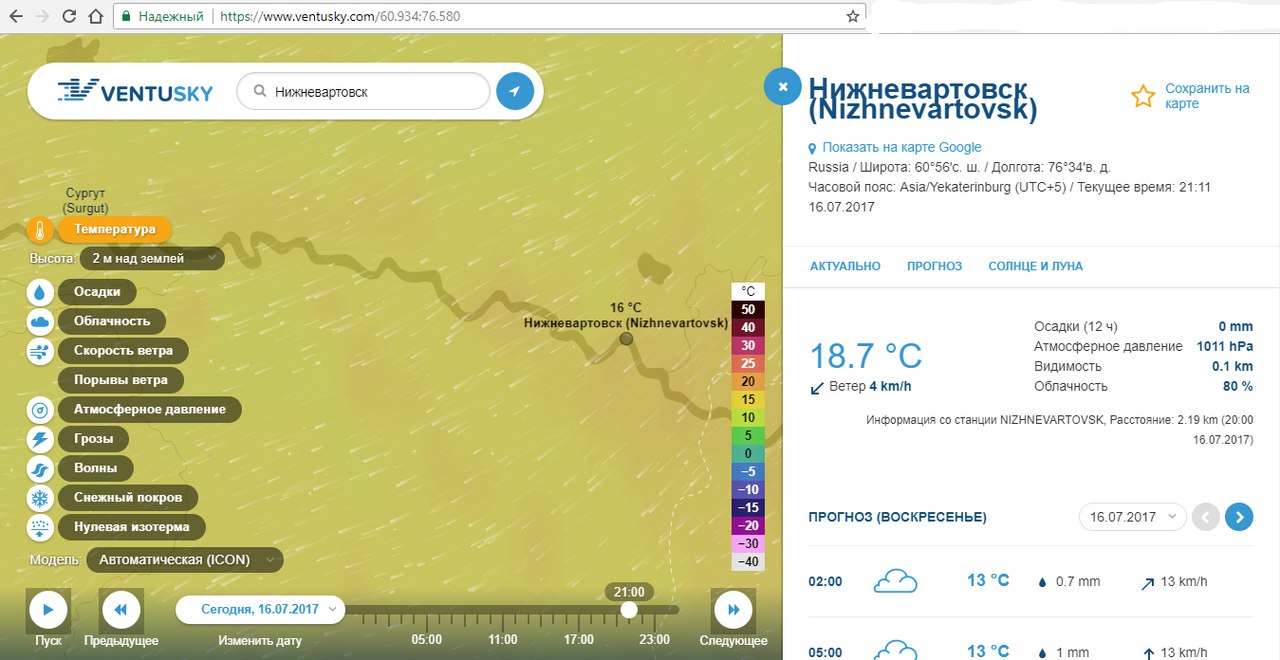Step forward with Следующее button

tap(732, 609)
